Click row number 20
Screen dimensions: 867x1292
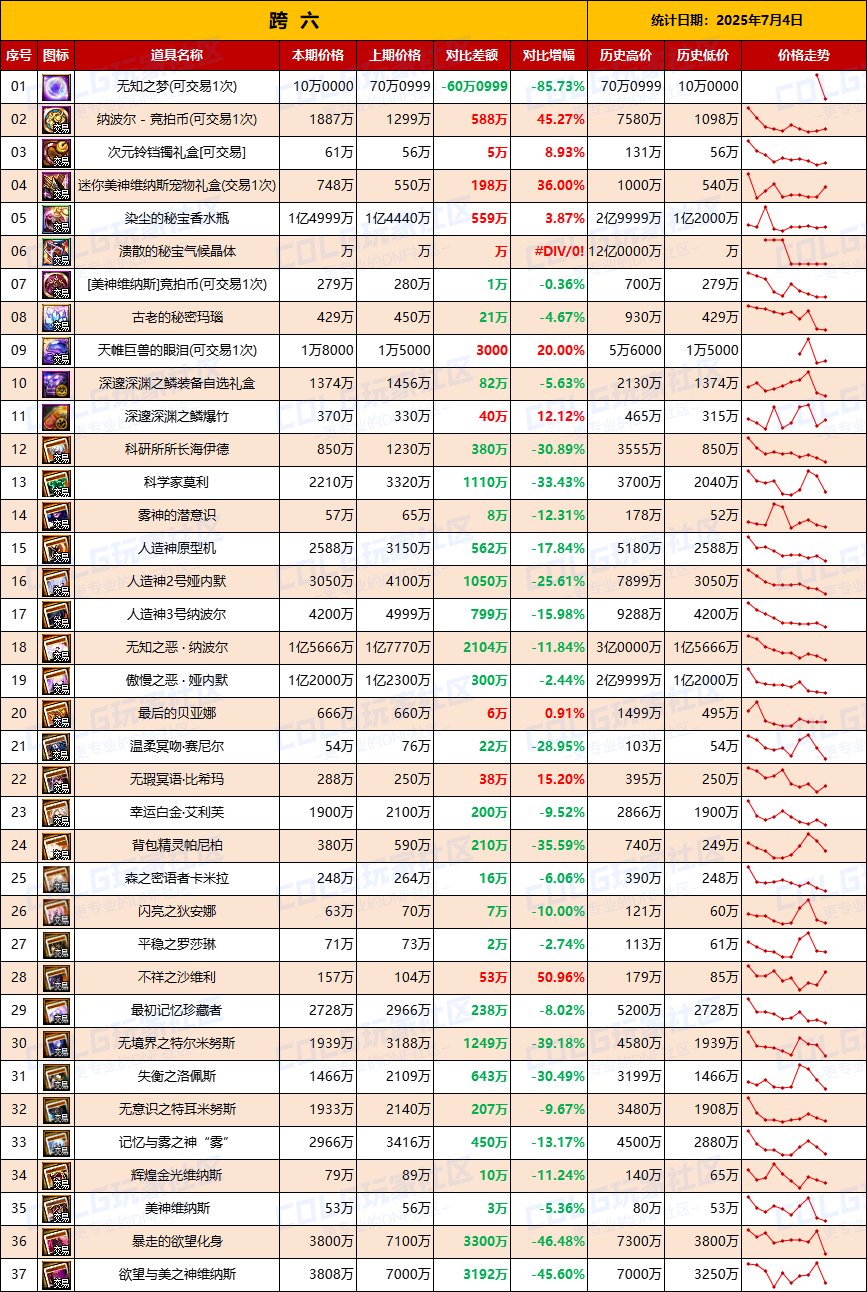19,714
